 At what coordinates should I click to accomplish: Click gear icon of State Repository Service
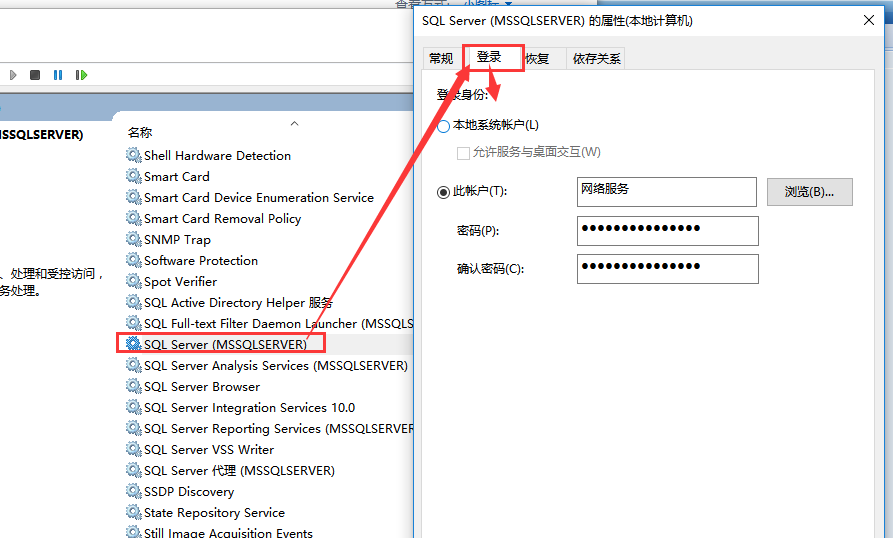[x=134, y=512]
